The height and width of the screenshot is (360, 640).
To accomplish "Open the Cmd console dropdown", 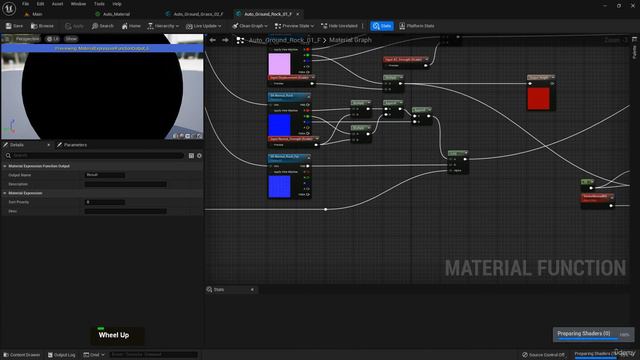I will [x=94, y=355].
